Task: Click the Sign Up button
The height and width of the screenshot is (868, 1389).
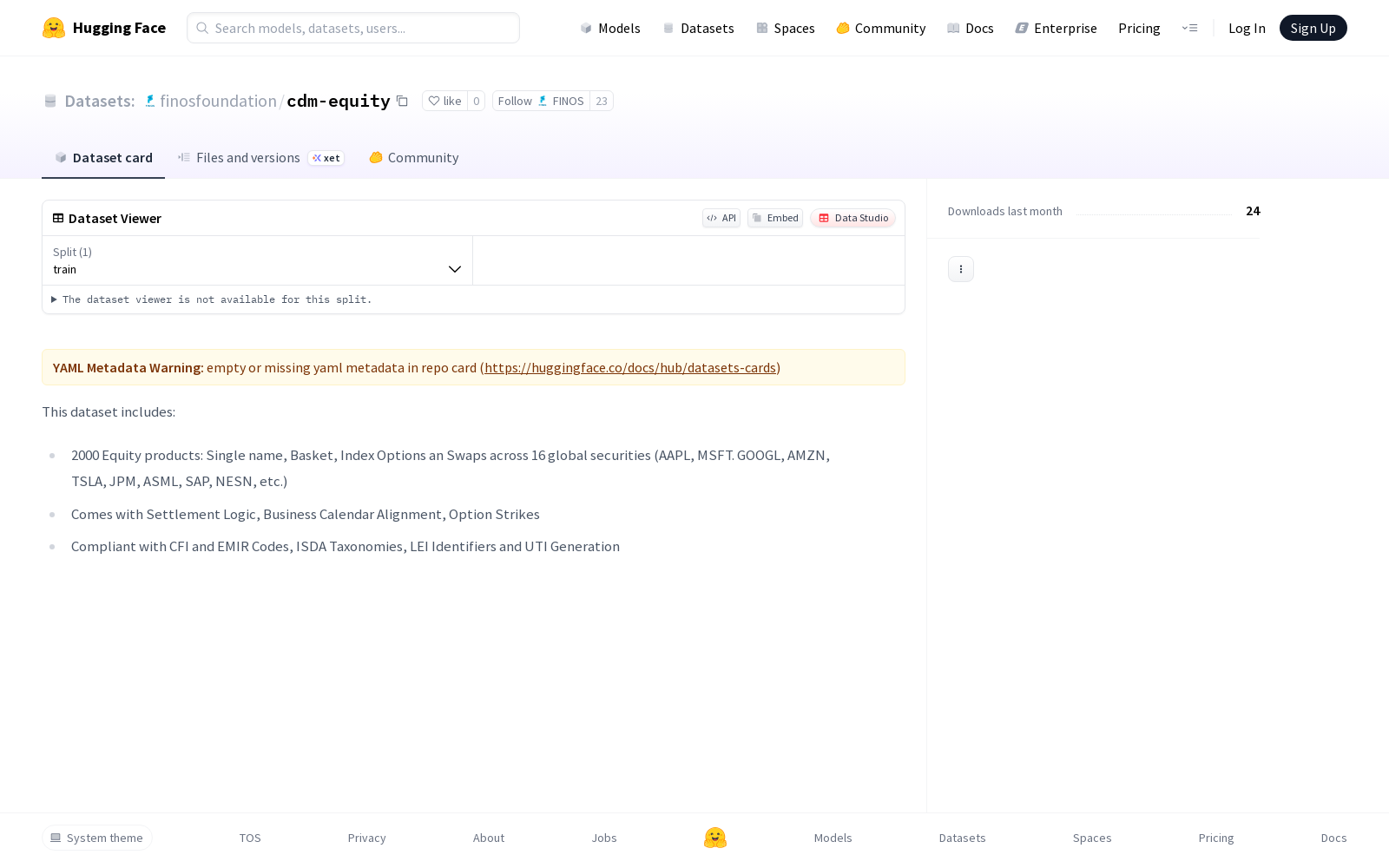Action: 1313,28
